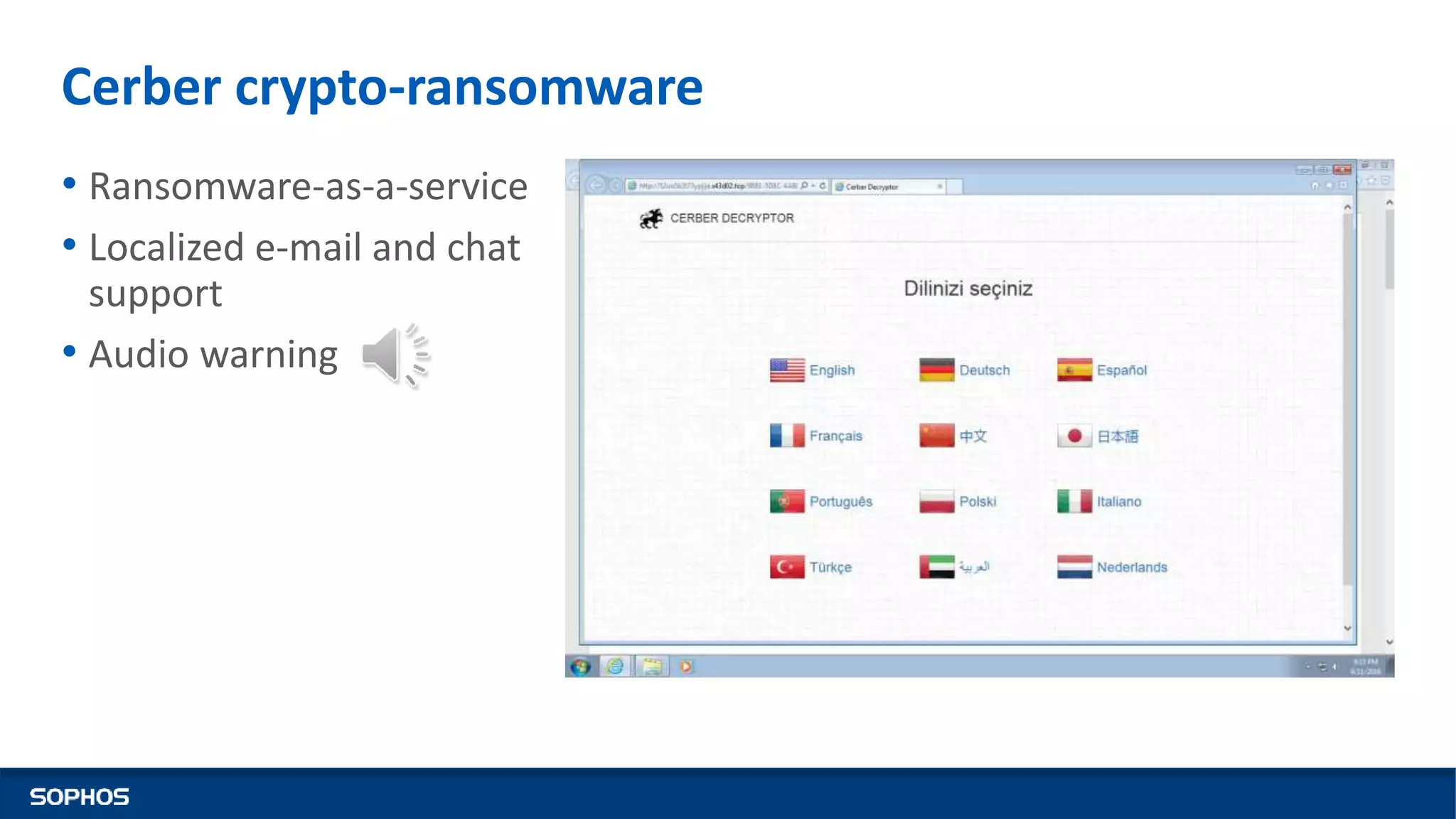The width and height of the screenshot is (1456, 819).
Task: Click the browser back button
Action: coord(596,186)
